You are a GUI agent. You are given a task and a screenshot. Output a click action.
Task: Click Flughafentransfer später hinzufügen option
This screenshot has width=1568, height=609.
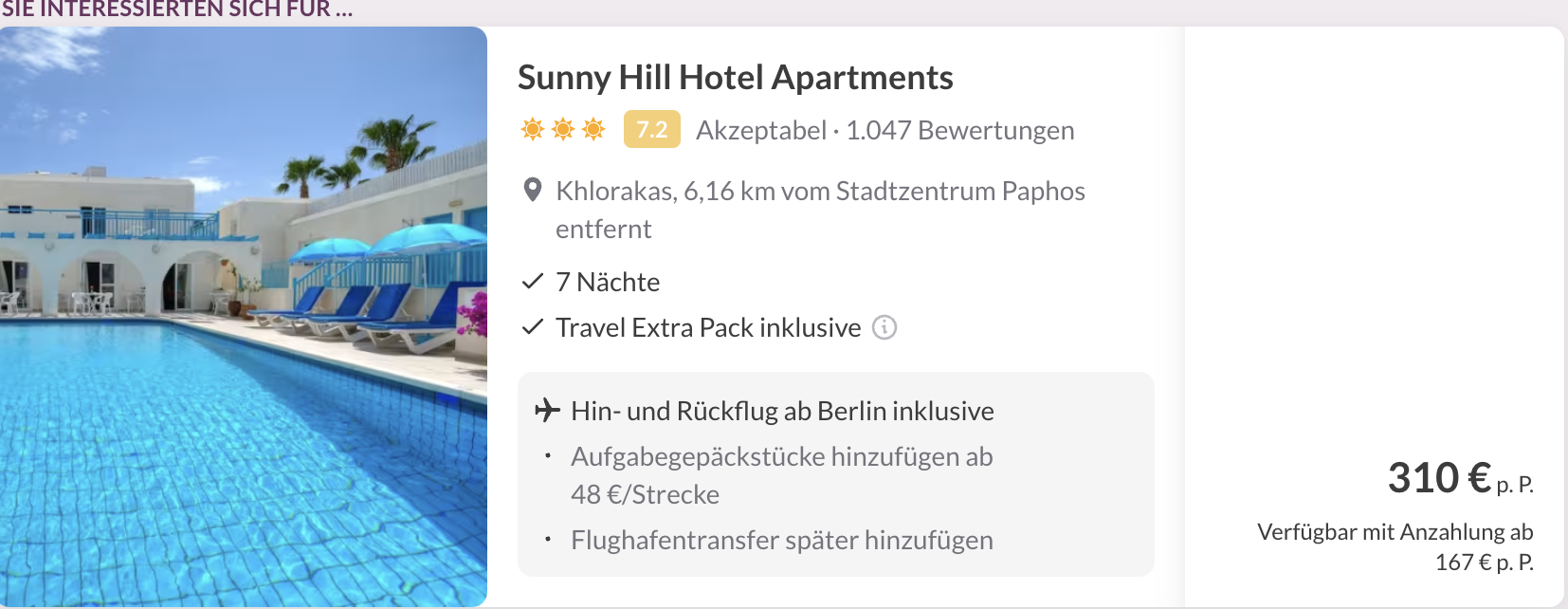tap(781, 541)
